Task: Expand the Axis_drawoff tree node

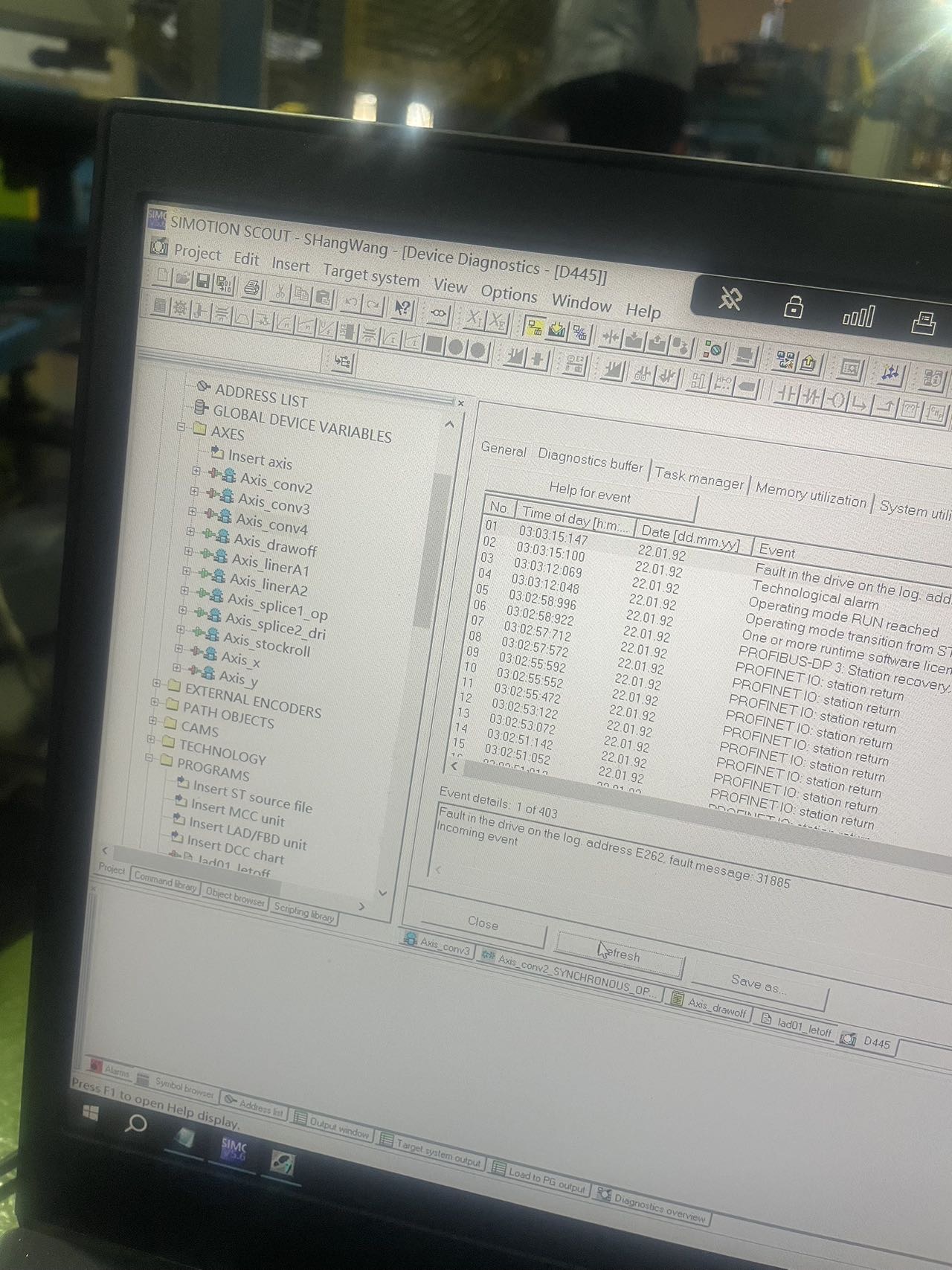Action: click(x=190, y=531)
